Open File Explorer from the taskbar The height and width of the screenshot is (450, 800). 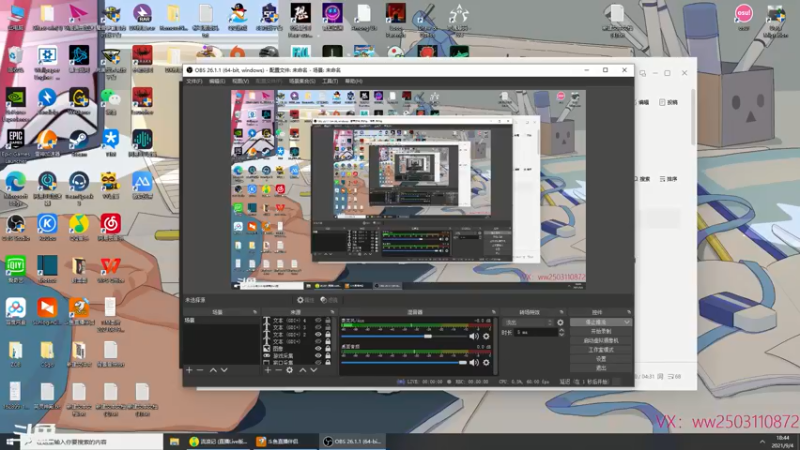click(174, 442)
